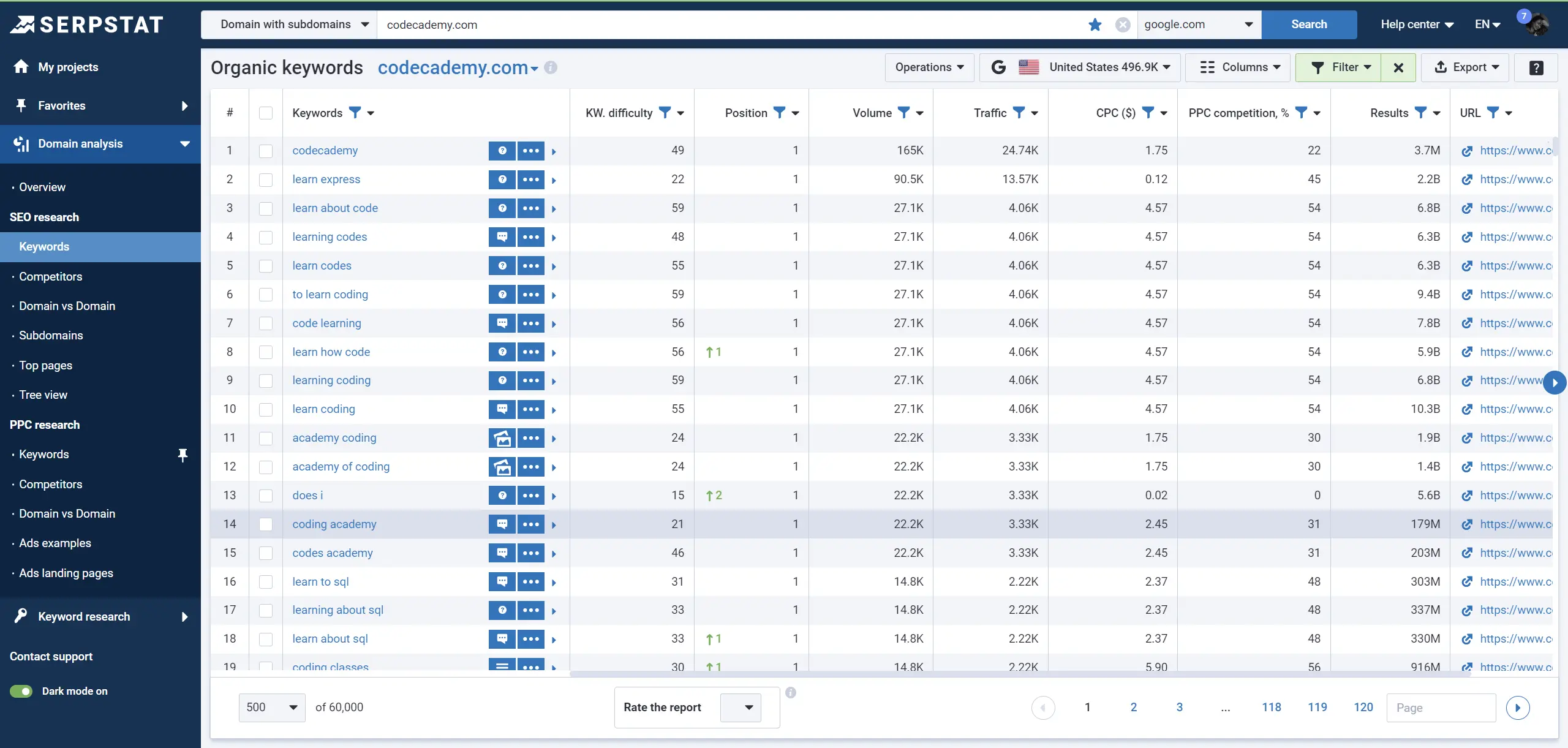Image resolution: width=1568 pixels, height=748 pixels.
Task: Turn off the Dark mode switch
Action: (x=21, y=690)
